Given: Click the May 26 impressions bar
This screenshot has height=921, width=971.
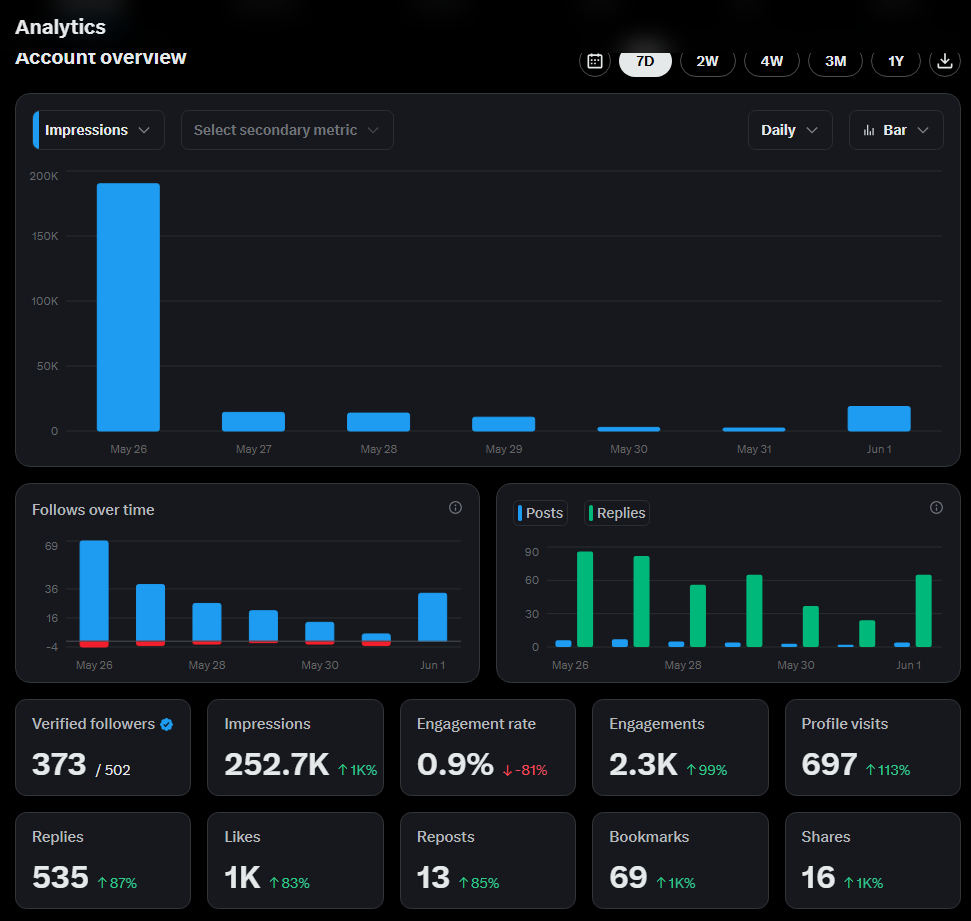Looking at the screenshot, I should coord(128,307).
